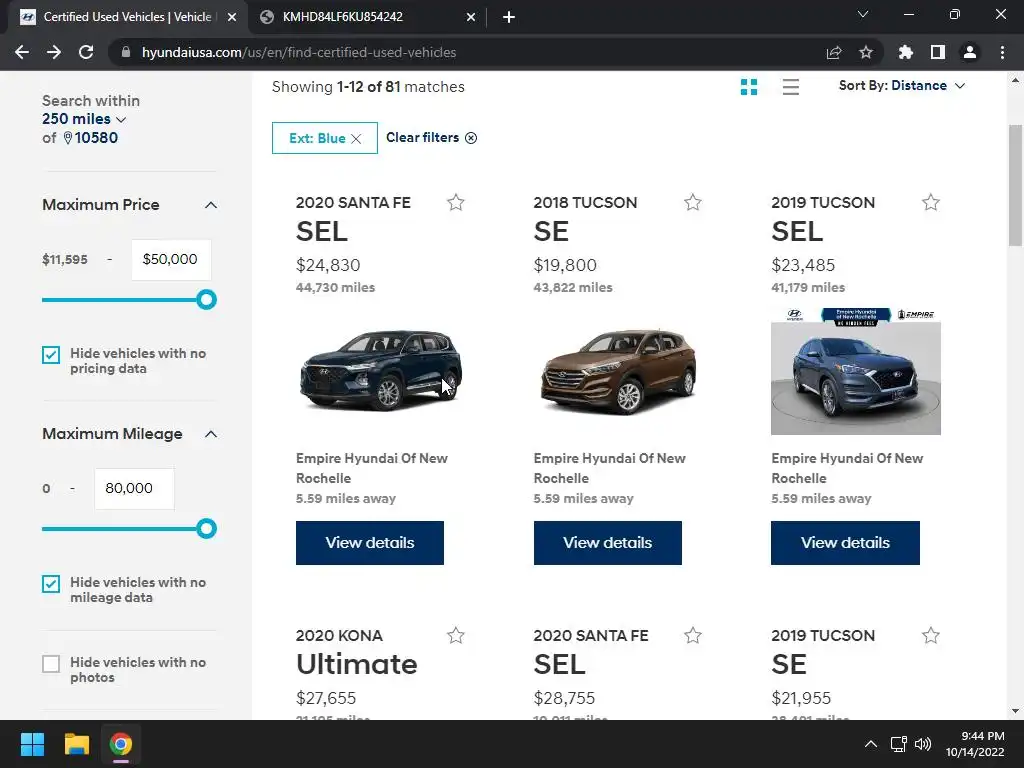1024x768 pixels.
Task: Reload the page with browser refresh icon
Action: (x=86, y=52)
